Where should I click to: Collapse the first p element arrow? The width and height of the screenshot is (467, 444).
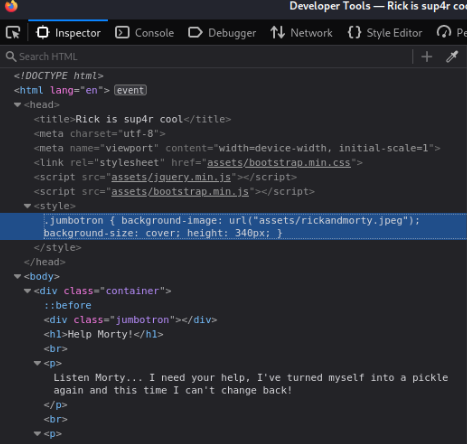coord(37,363)
